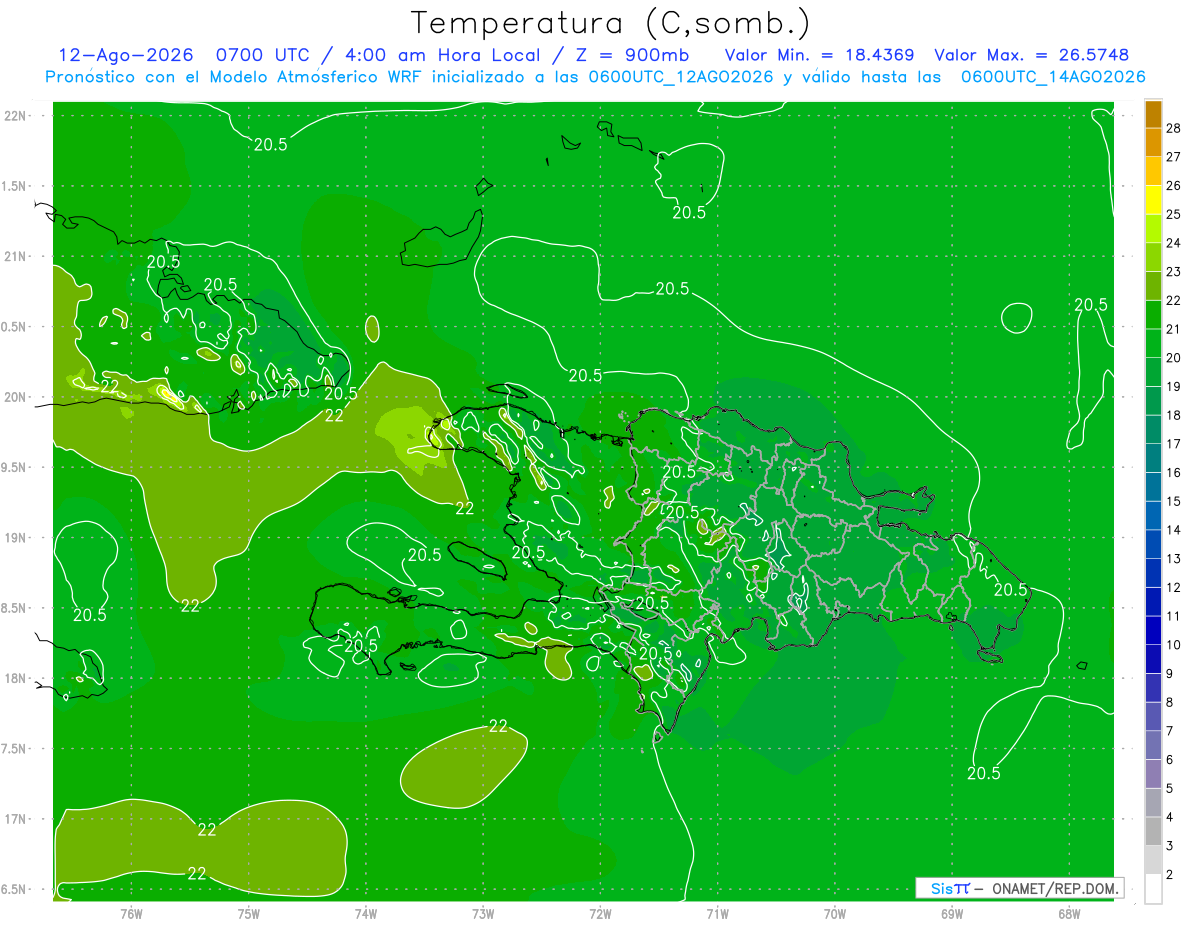The height and width of the screenshot is (927, 1200).
Task: Click the ONAMET/REP.DOM. credit label
Action: tap(1056, 888)
